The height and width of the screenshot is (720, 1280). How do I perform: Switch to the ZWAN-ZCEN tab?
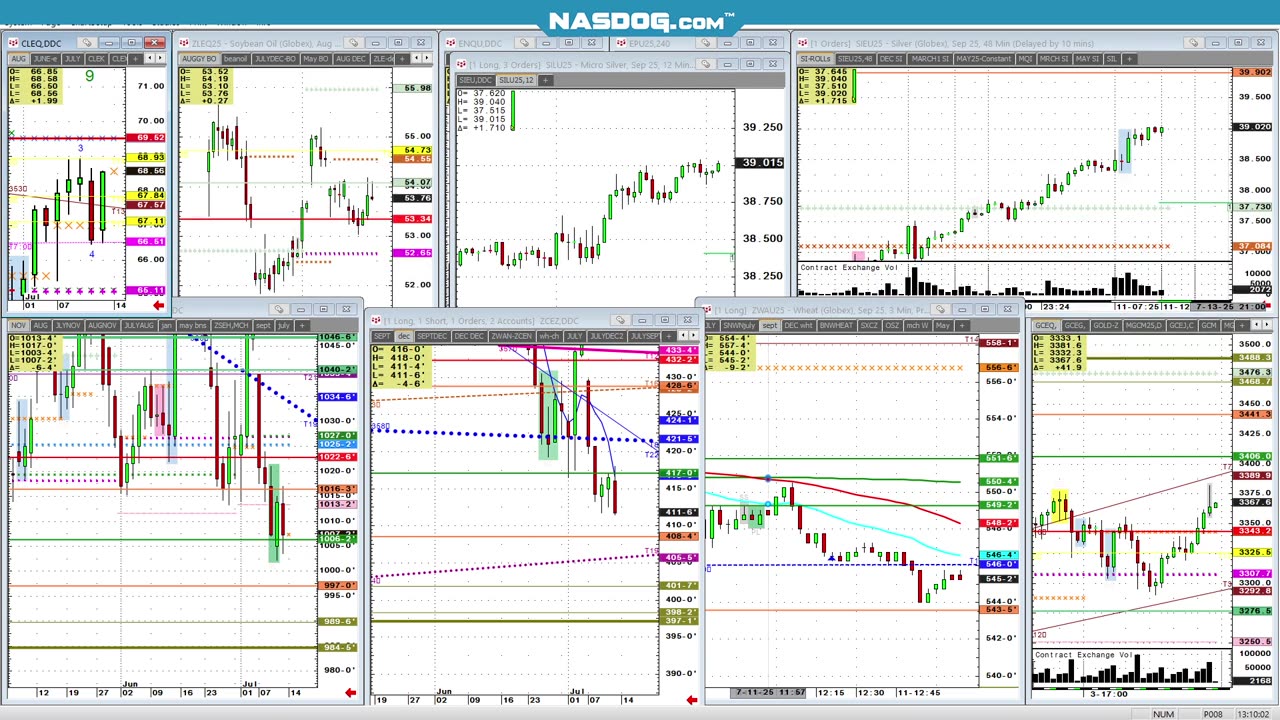[511, 336]
